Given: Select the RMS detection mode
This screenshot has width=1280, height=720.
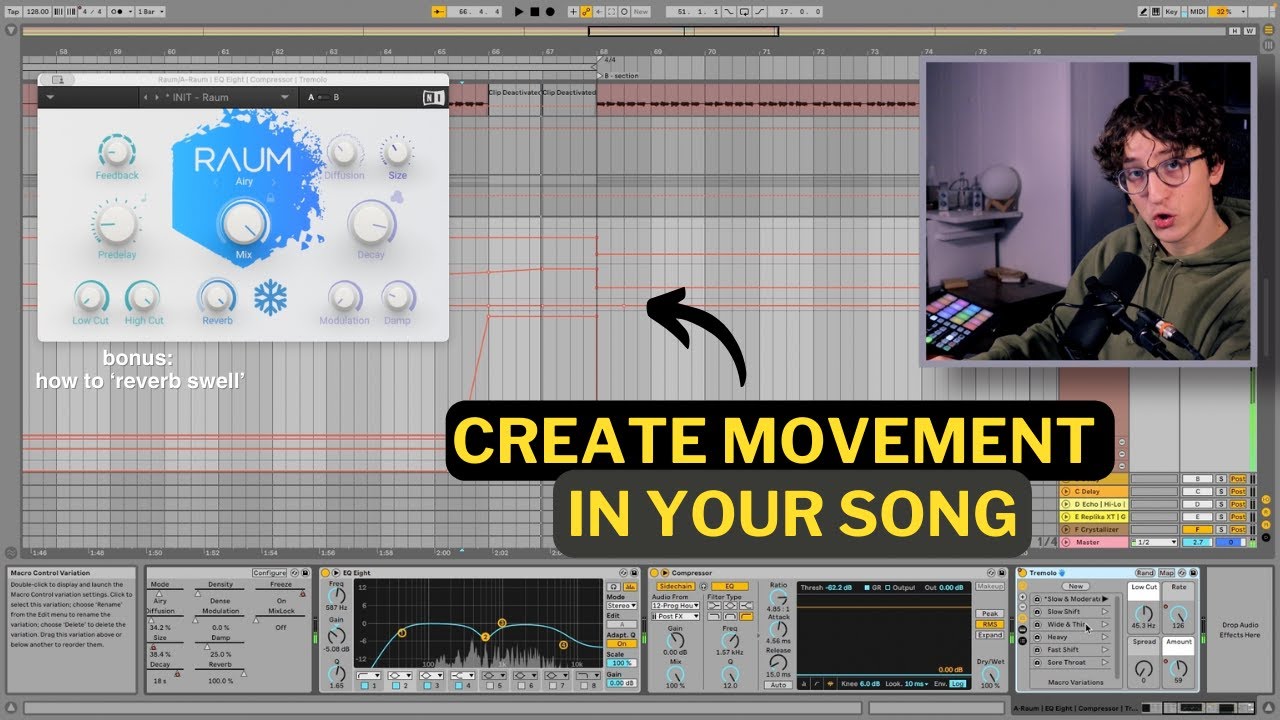Looking at the screenshot, I should 990,625.
